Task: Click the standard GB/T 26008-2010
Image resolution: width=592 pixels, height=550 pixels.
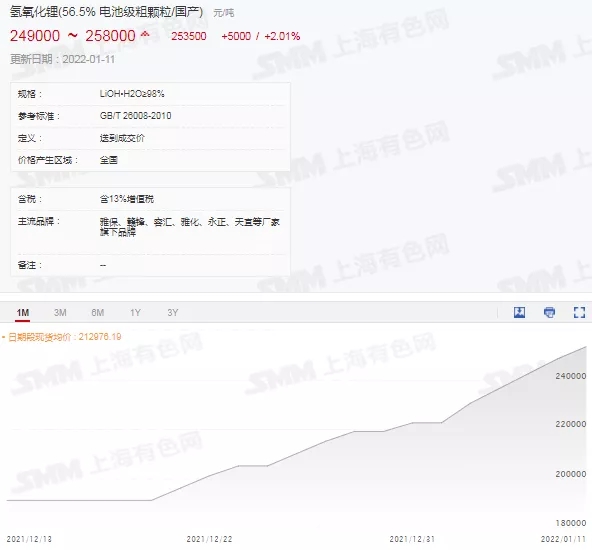Action: pos(135,116)
